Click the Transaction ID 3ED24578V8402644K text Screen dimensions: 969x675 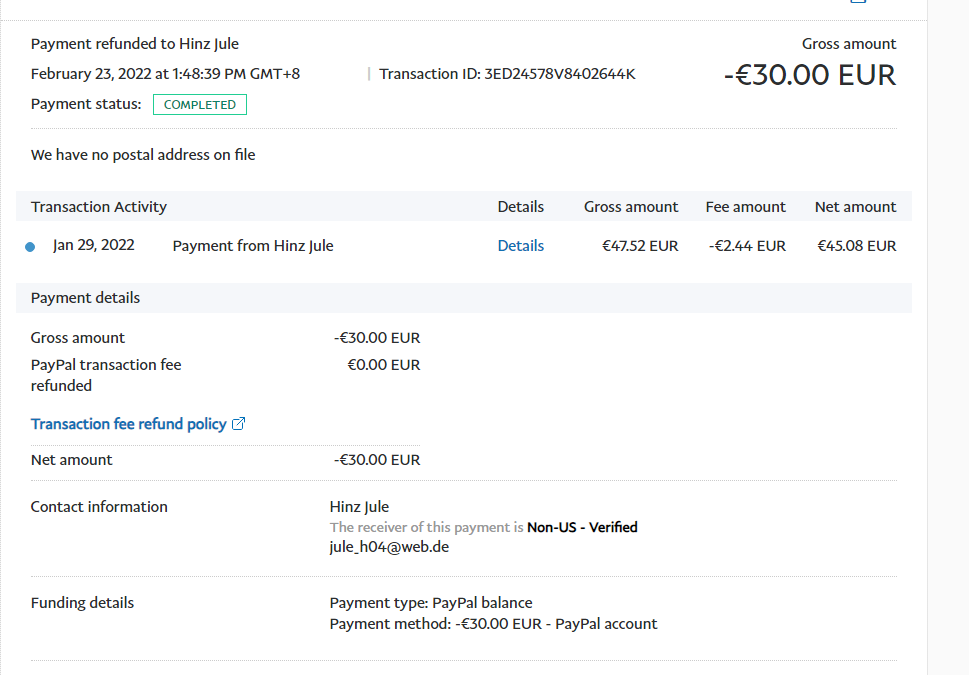(507, 74)
